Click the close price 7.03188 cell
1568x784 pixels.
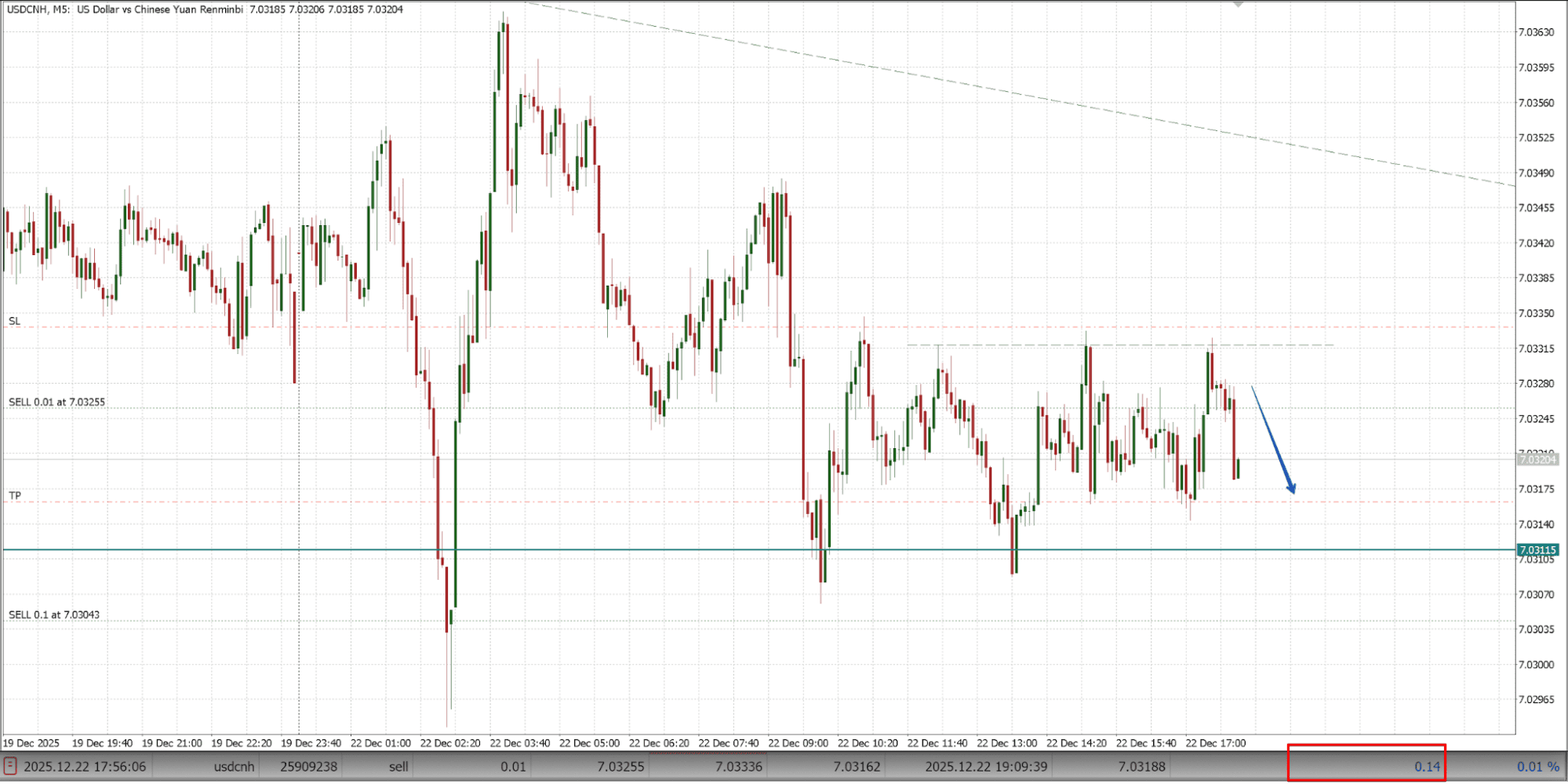(x=1141, y=767)
